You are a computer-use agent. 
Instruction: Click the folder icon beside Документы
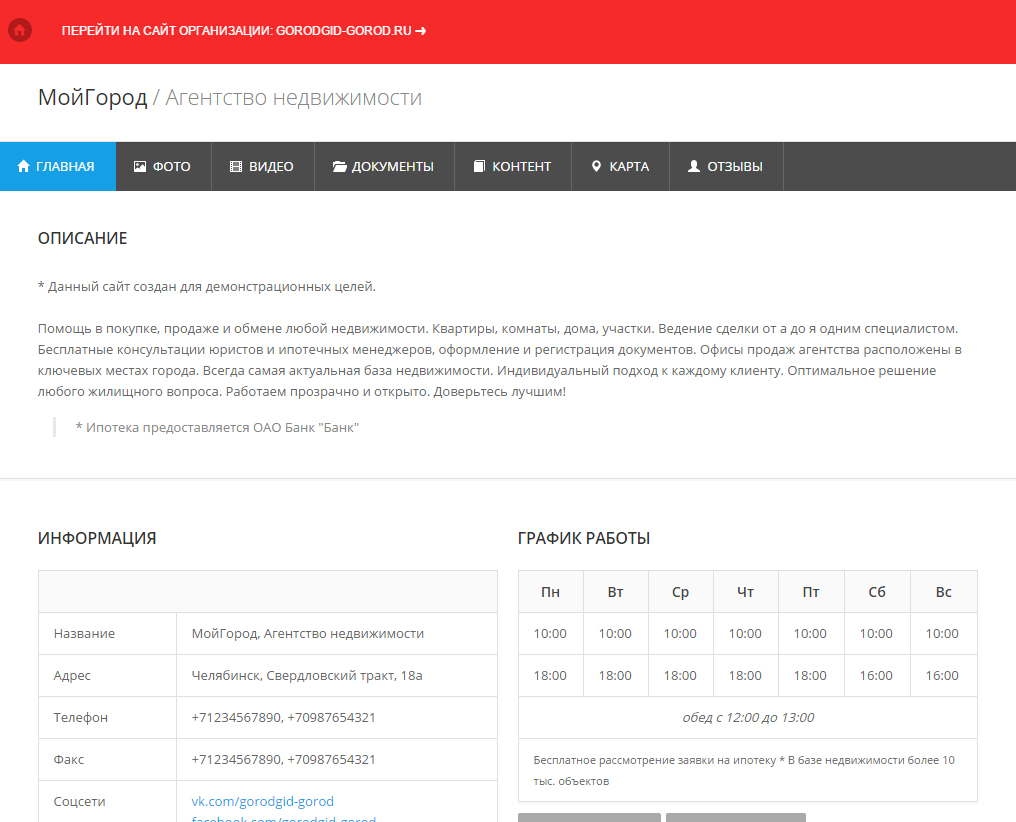point(339,167)
